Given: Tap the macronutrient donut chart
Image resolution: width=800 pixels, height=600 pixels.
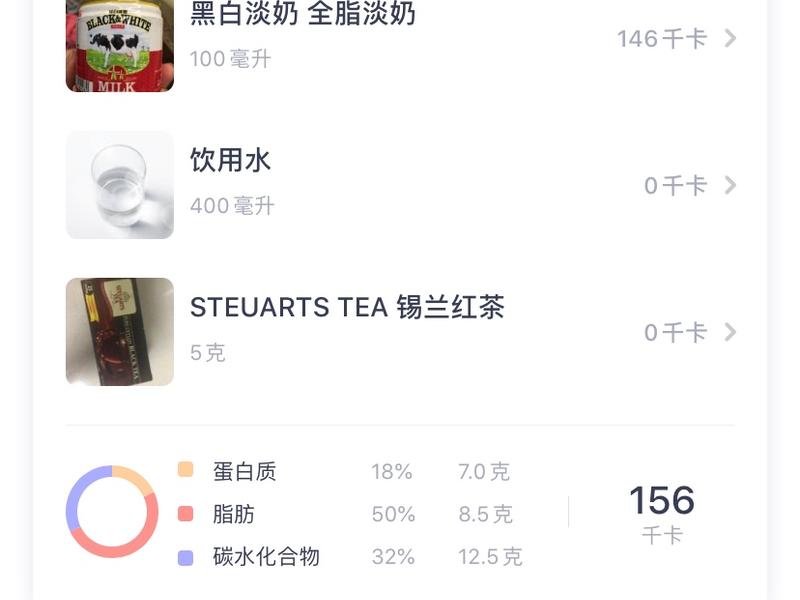Looking at the screenshot, I should pyautogui.click(x=112, y=512).
